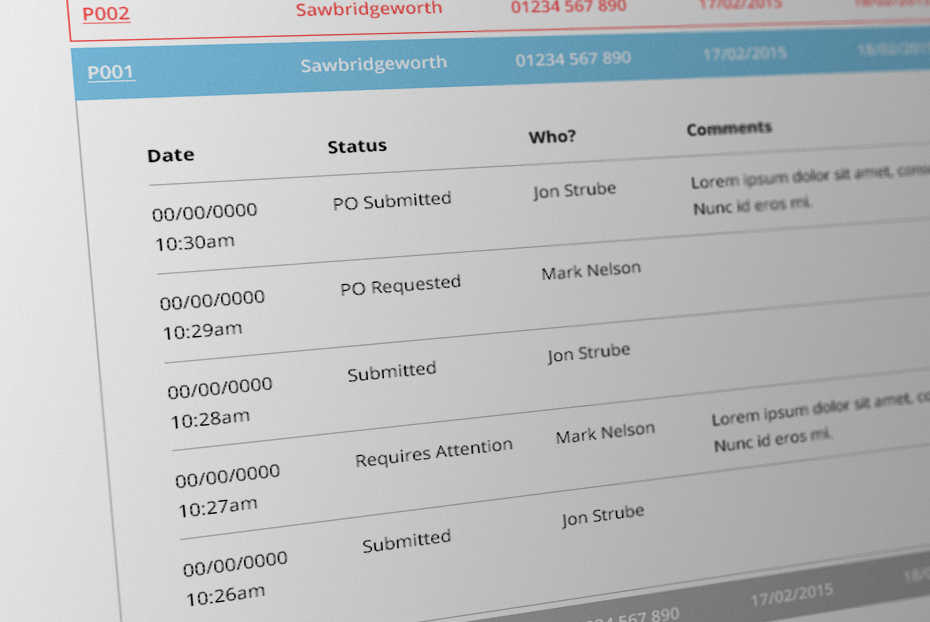
Task: Click the 17/02/2015 date in the grey bottom row
Action: [x=791, y=594]
